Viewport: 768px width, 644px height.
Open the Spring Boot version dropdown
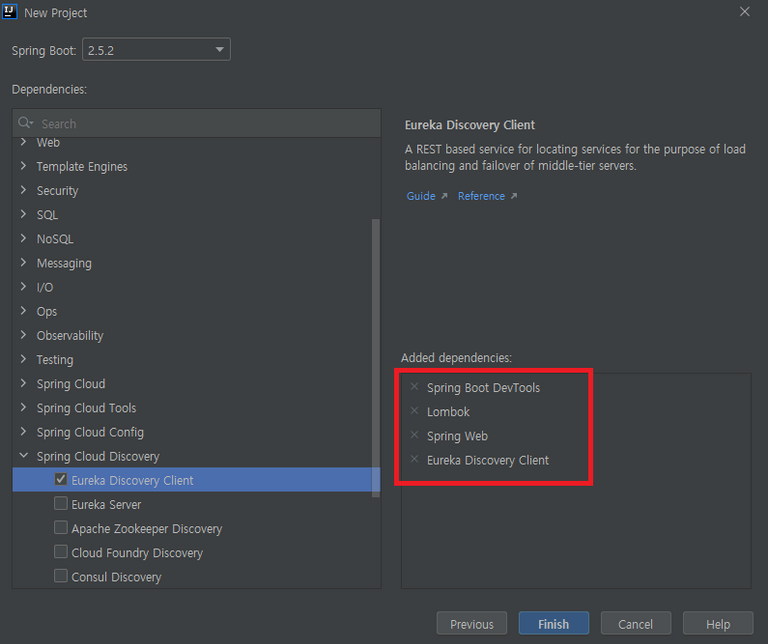[x=156, y=49]
